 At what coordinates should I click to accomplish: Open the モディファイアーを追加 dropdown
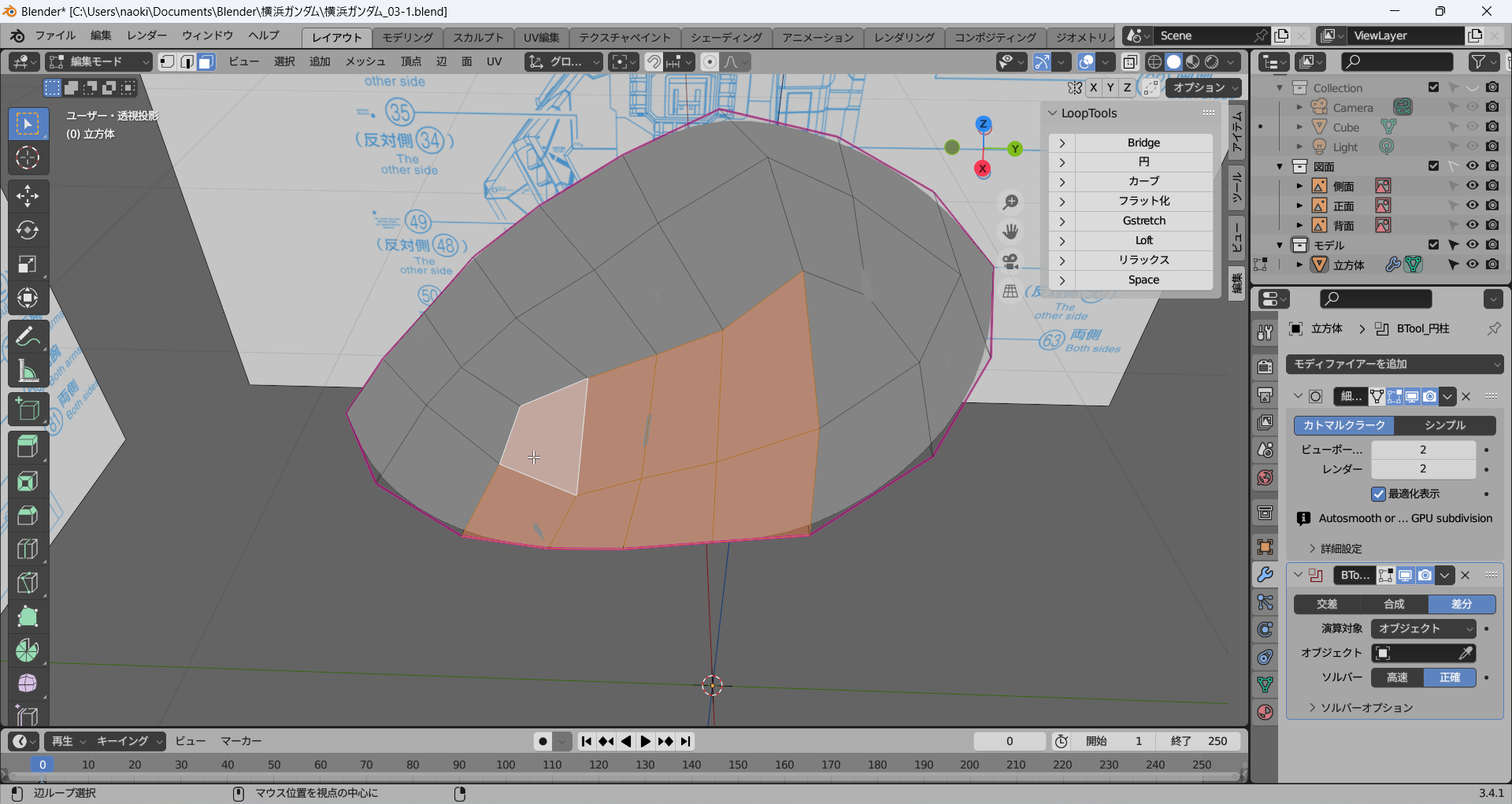[x=1395, y=364]
